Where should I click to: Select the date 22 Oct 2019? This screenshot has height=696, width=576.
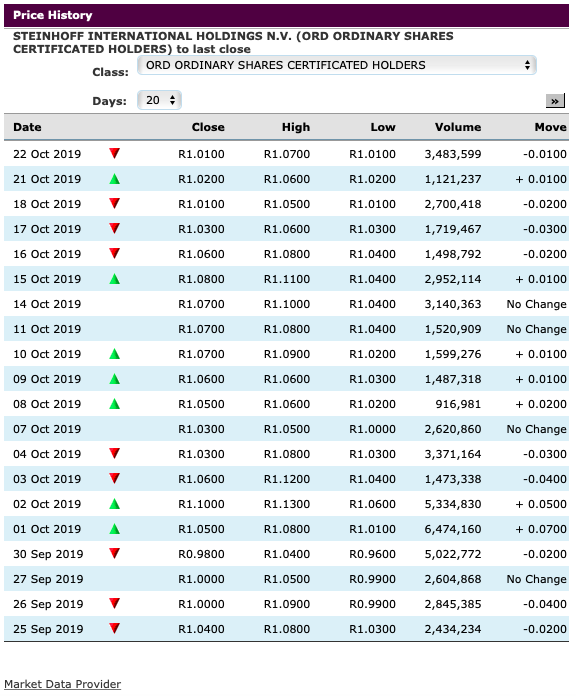coord(47,154)
